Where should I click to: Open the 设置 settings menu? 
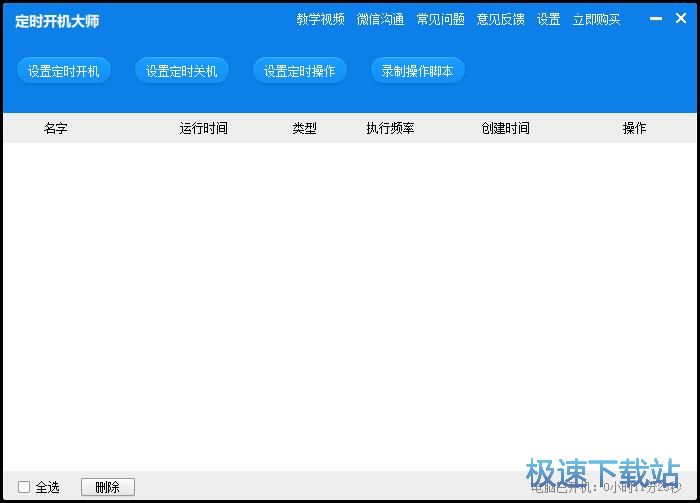[548, 19]
